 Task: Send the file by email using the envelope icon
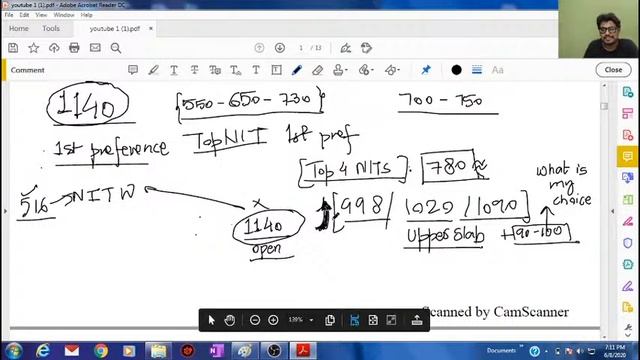point(95,48)
